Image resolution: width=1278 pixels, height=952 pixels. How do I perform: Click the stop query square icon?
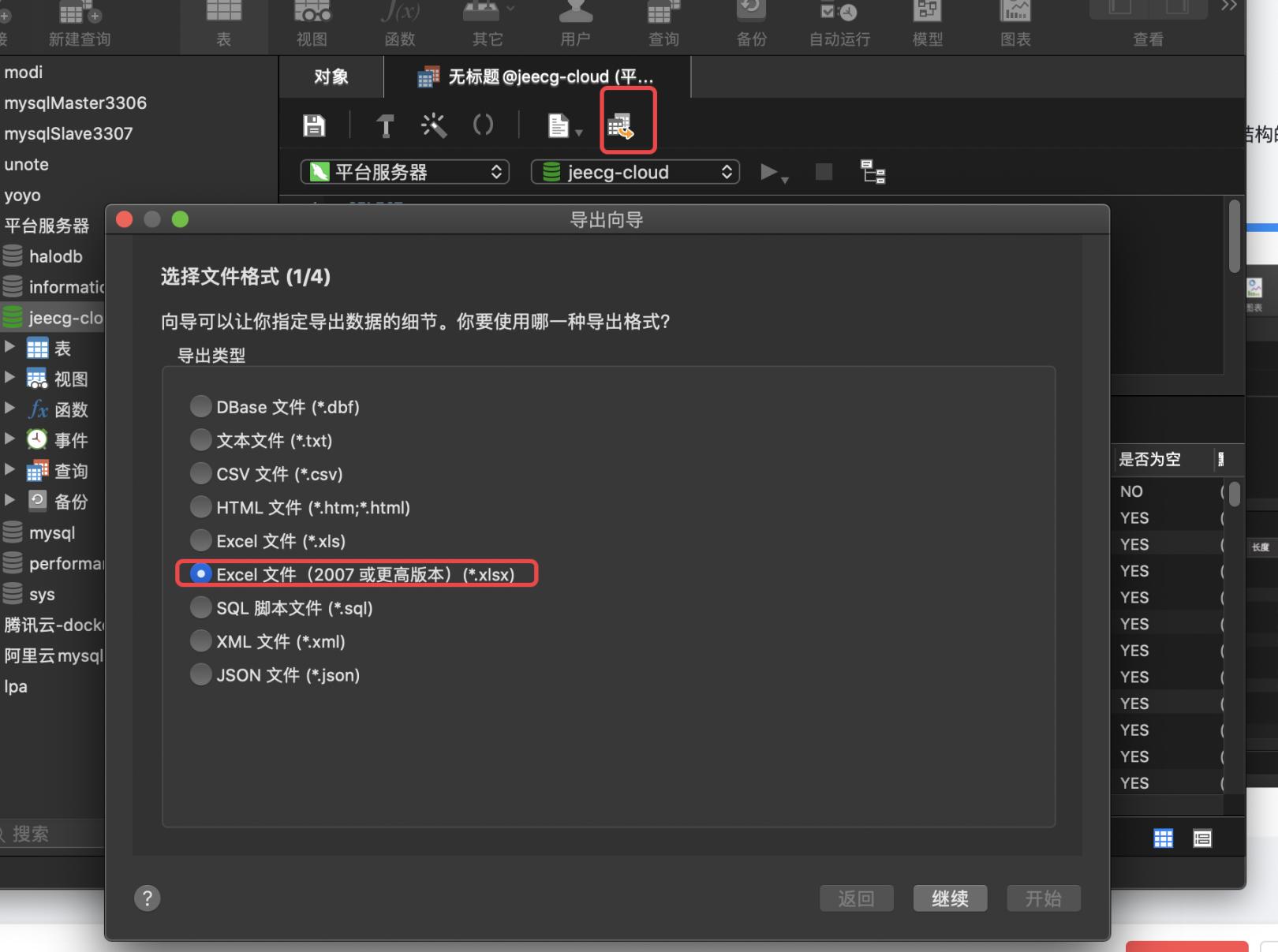[x=824, y=172]
